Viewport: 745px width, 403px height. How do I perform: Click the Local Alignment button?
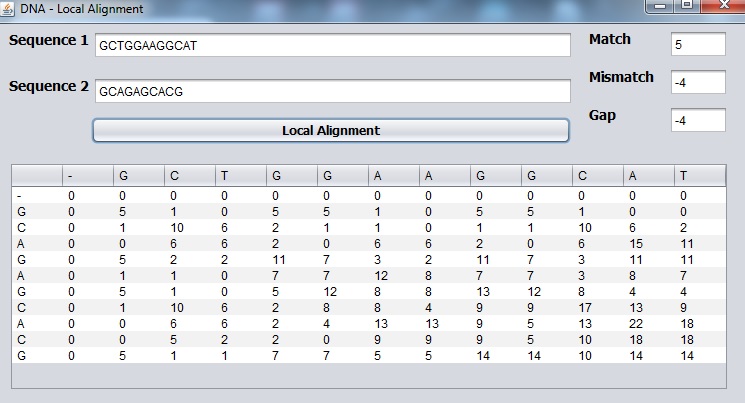(x=331, y=130)
